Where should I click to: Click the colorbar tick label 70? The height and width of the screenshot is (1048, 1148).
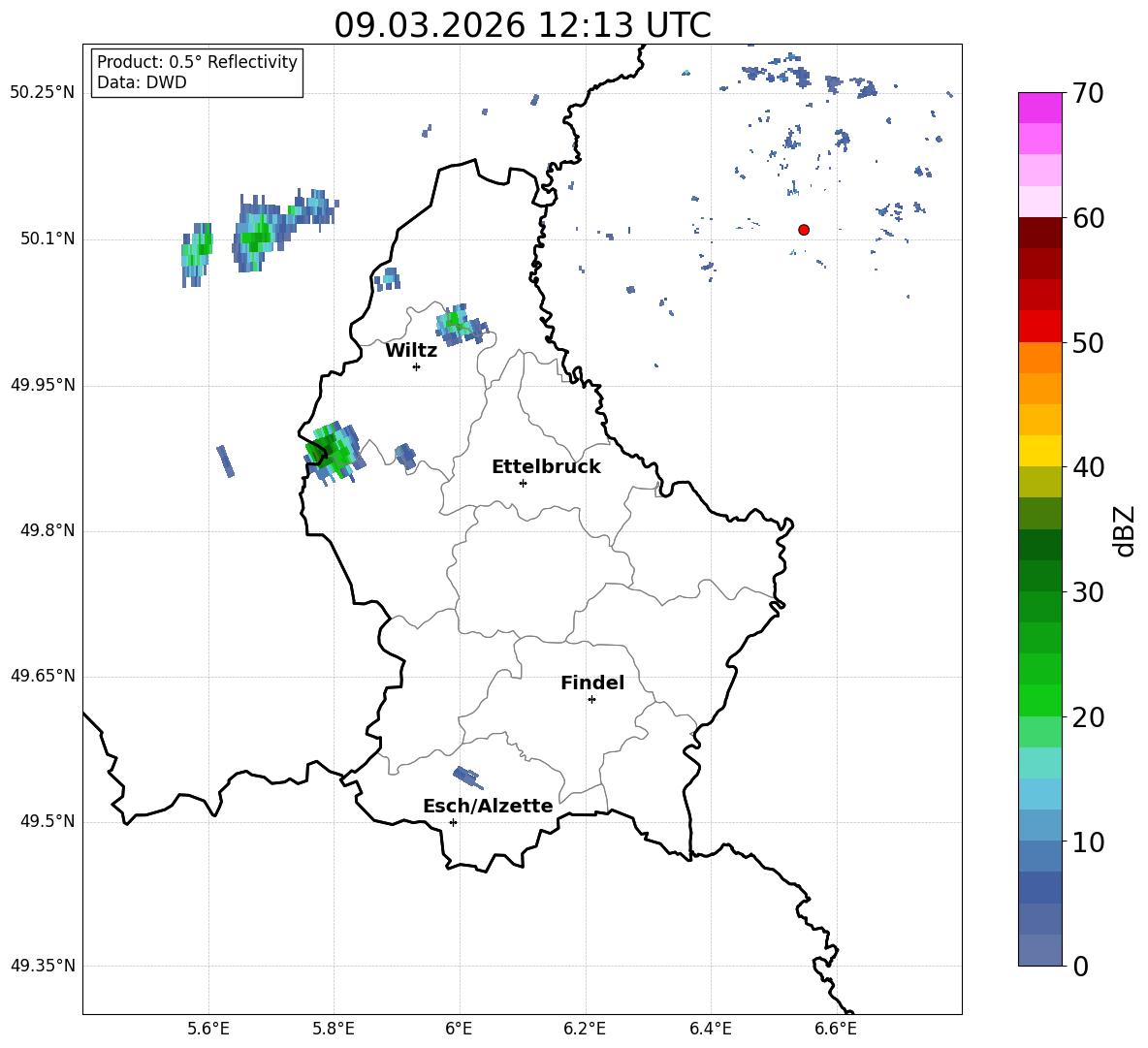click(1087, 93)
